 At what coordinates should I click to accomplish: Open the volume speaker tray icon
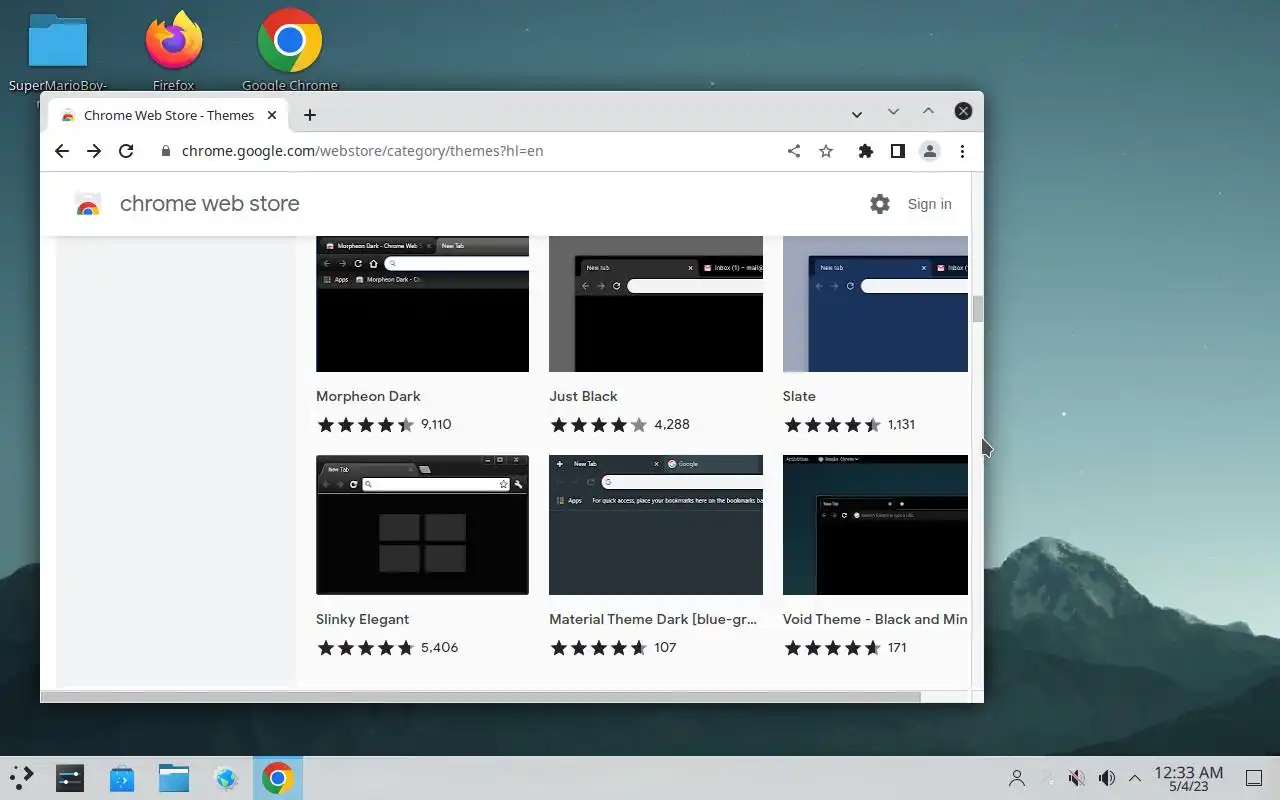(1107, 778)
